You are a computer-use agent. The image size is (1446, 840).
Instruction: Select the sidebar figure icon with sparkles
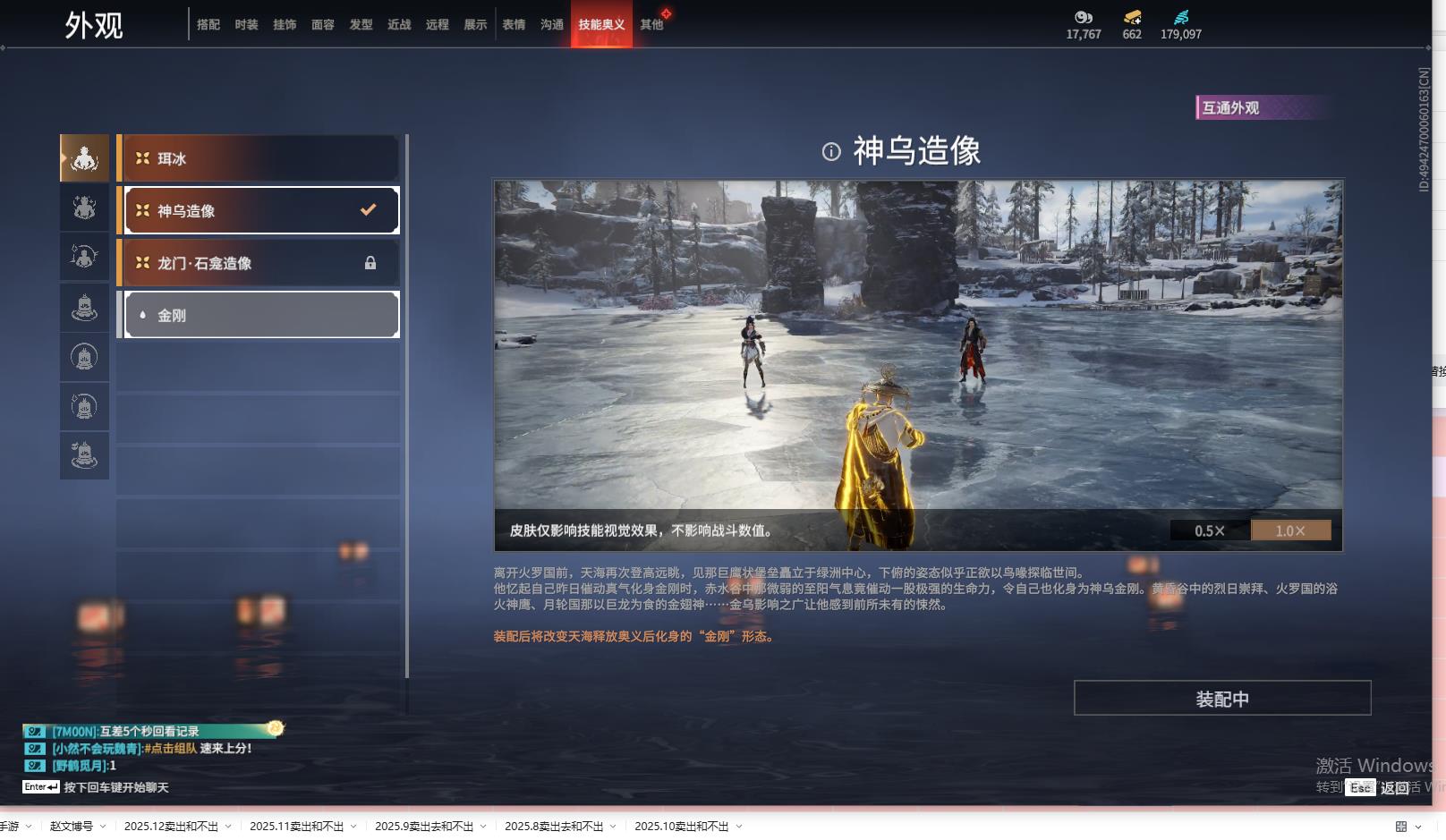click(84, 208)
